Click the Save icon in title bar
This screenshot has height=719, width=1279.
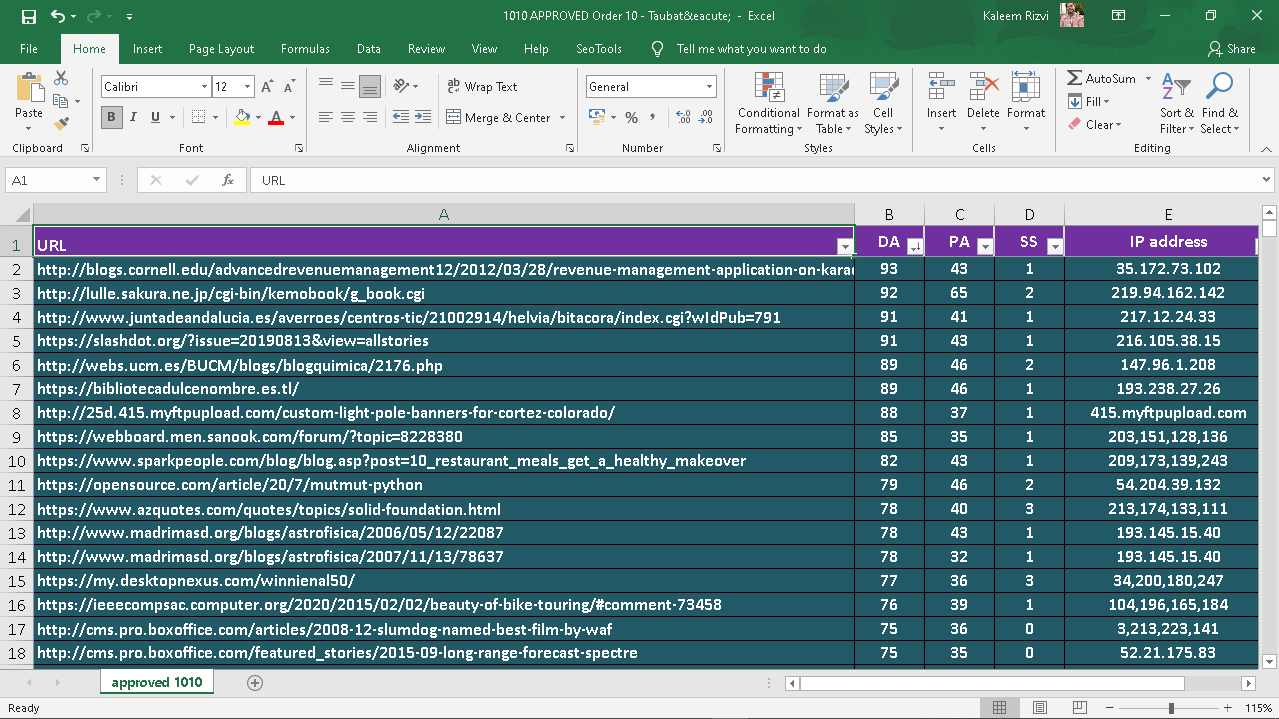pos(28,16)
